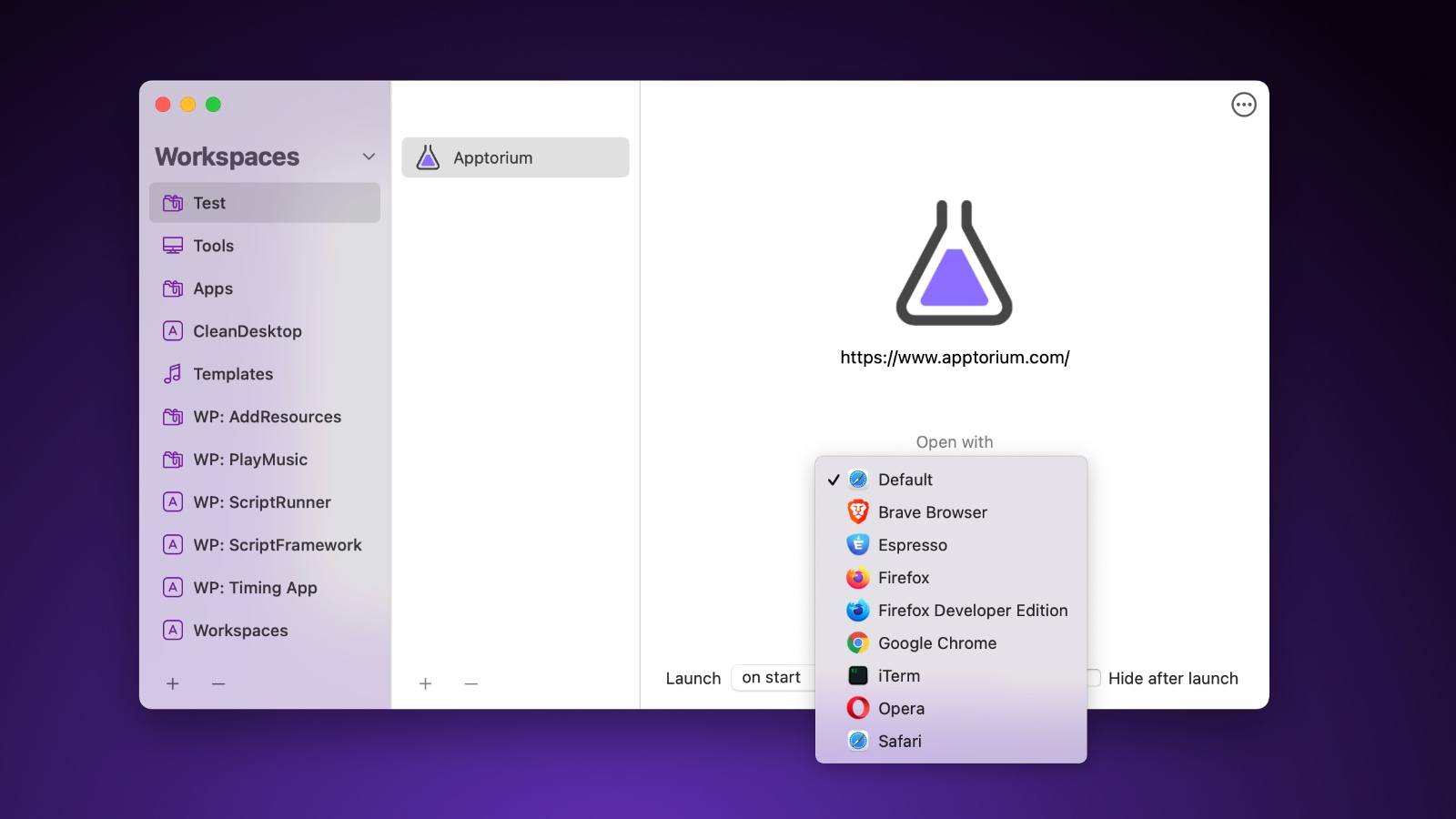Open the Launch on start dropdown

click(773, 678)
